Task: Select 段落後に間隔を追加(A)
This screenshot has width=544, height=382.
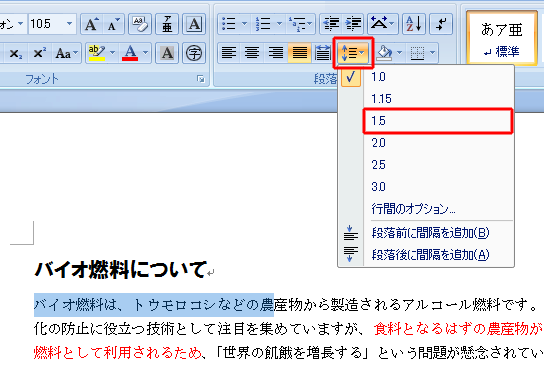Action: pyautogui.click(x=426, y=255)
